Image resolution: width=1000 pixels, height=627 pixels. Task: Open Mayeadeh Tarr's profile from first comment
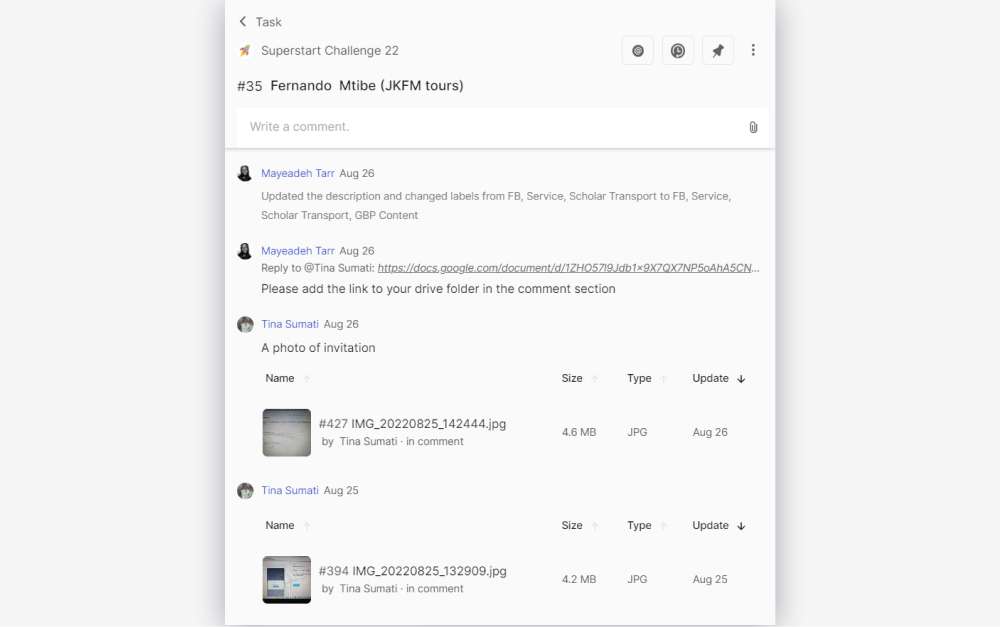coord(298,174)
